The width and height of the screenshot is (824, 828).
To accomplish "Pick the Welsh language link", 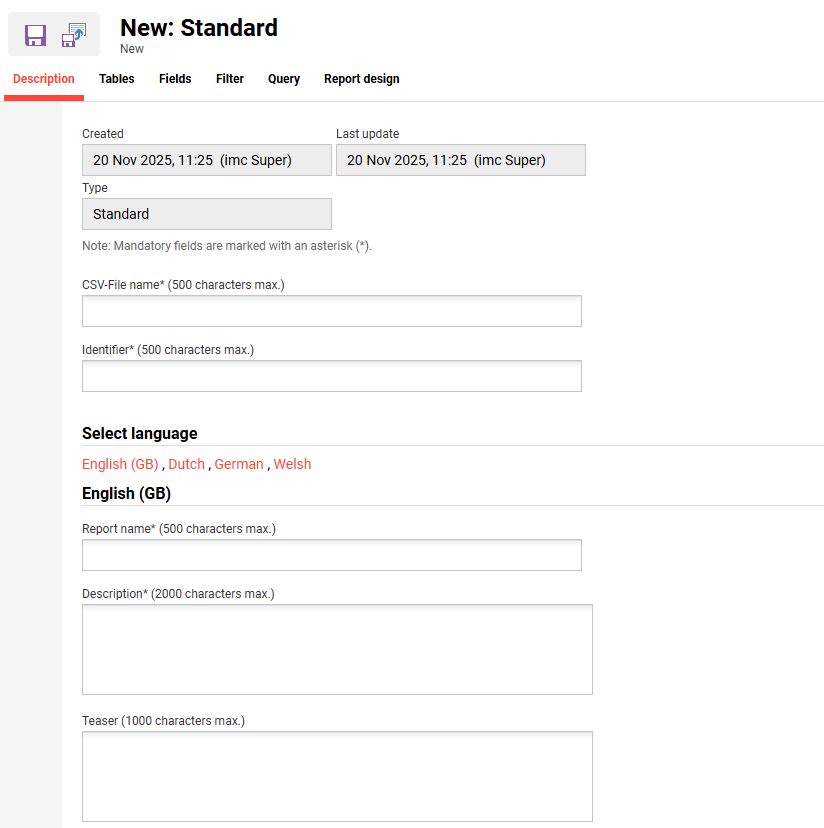I will coord(292,464).
